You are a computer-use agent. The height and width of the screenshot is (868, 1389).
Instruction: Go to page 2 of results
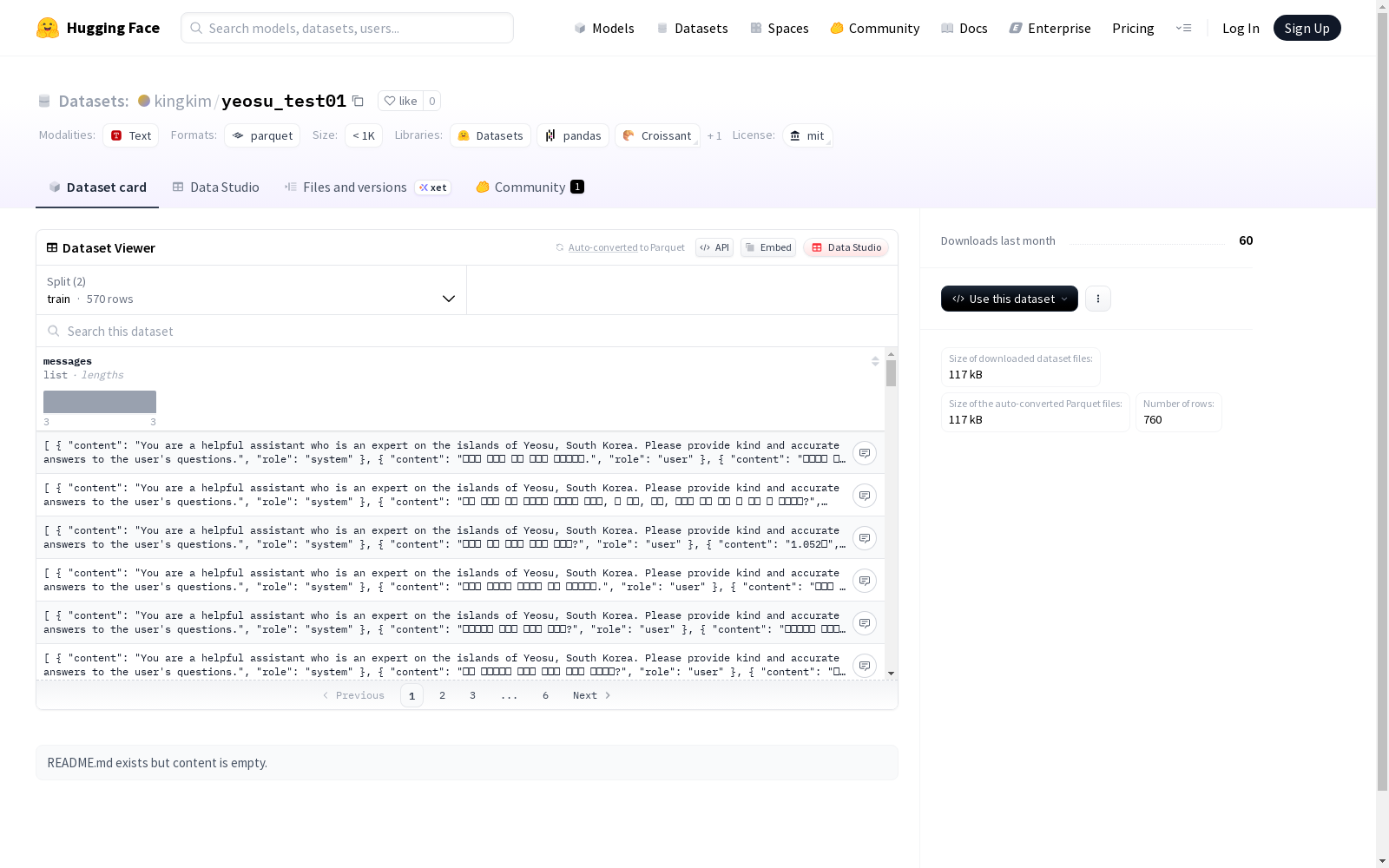[x=443, y=695]
